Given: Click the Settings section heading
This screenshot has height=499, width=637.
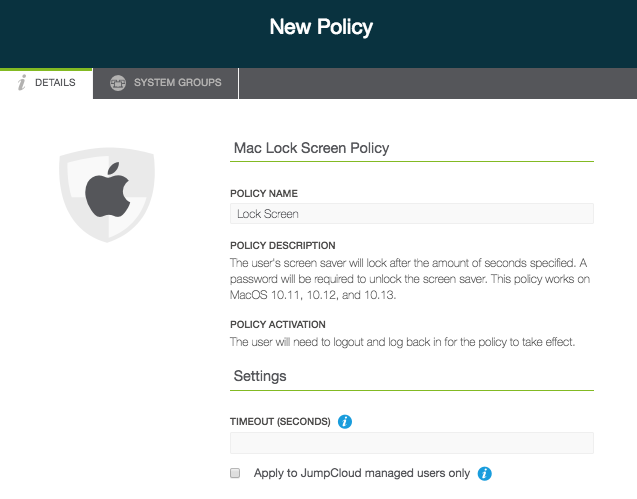Looking at the screenshot, I should coord(260,376).
